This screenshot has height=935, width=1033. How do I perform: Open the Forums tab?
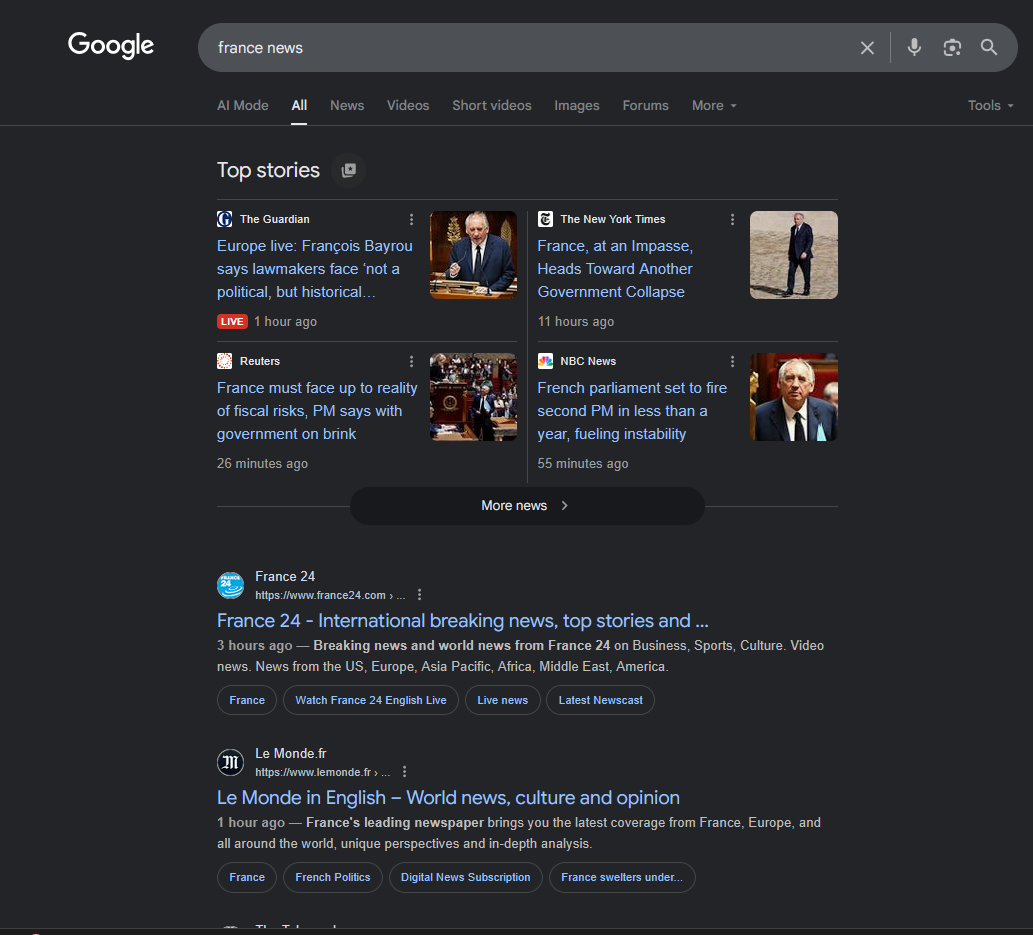click(645, 105)
